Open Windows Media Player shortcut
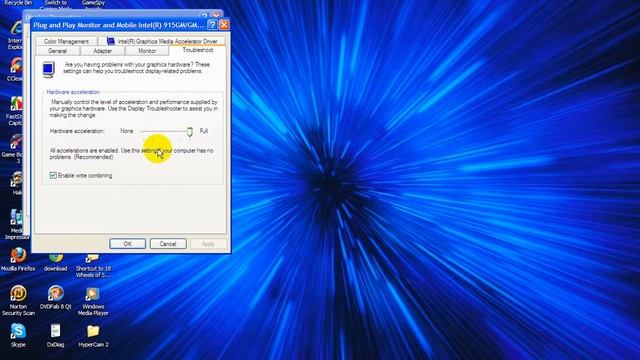The height and width of the screenshot is (360, 640). [93, 301]
